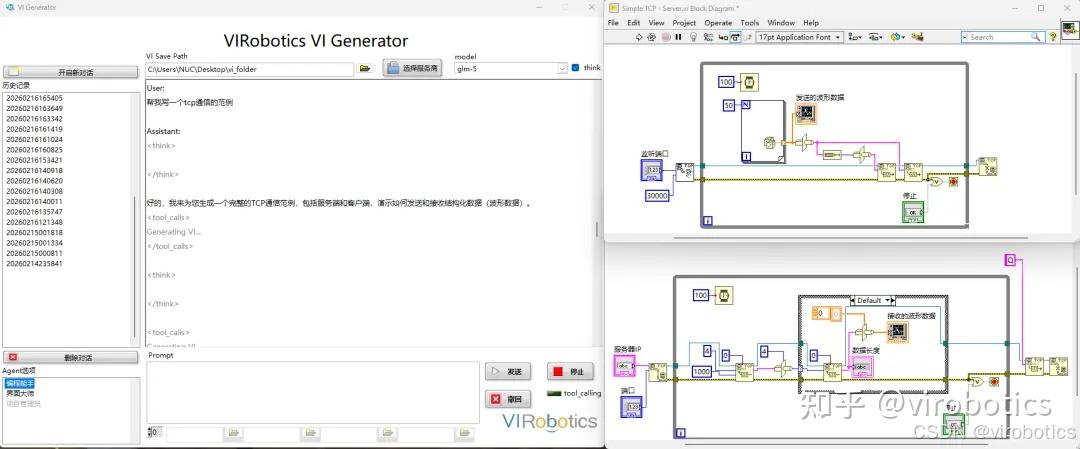Click the Clean Up Diagram icon
The height and width of the screenshot is (449, 1080).
click(x=917, y=37)
